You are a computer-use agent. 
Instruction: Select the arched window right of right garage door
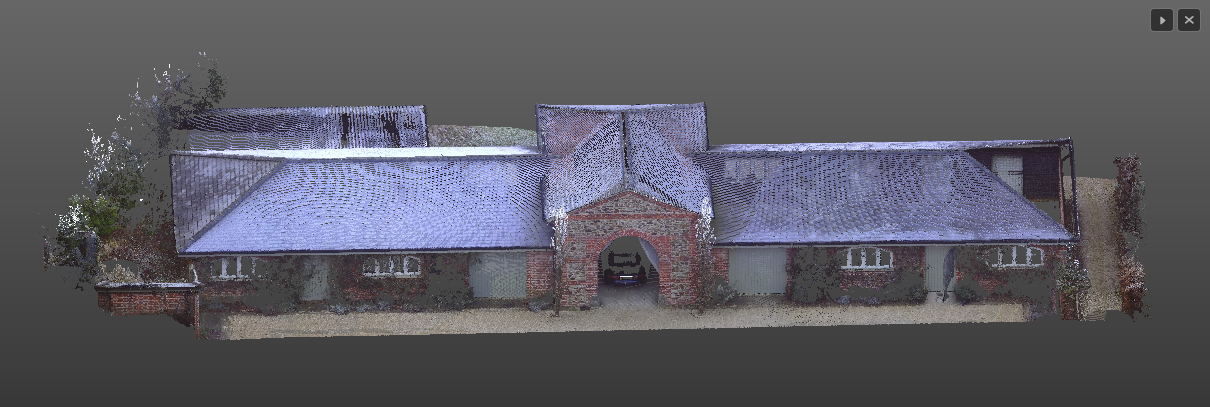coord(867,258)
